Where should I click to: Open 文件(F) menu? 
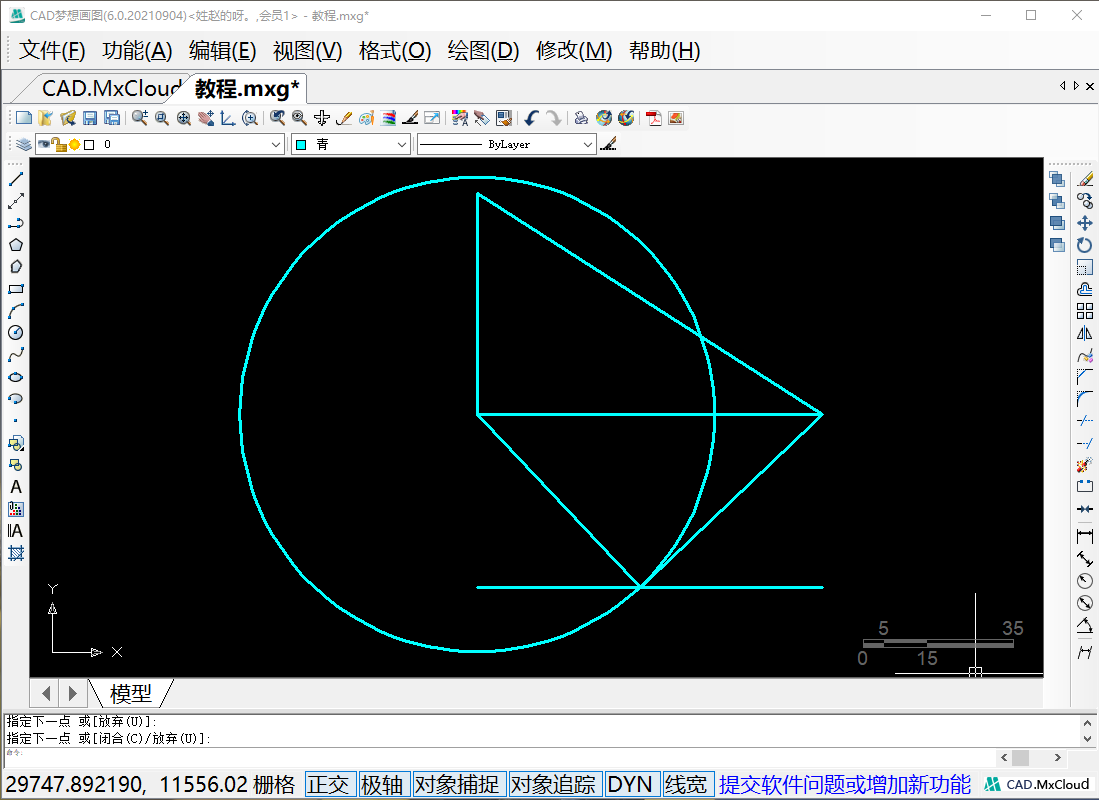(53, 50)
